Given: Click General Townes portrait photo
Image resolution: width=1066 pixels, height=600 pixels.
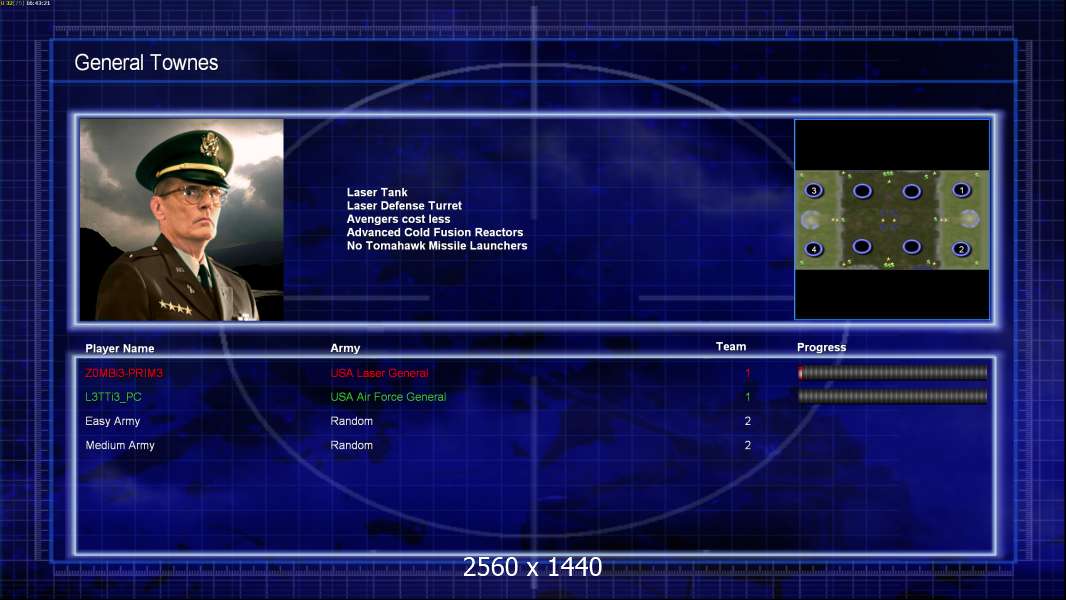Looking at the screenshot, I should [x=182, y=219].
